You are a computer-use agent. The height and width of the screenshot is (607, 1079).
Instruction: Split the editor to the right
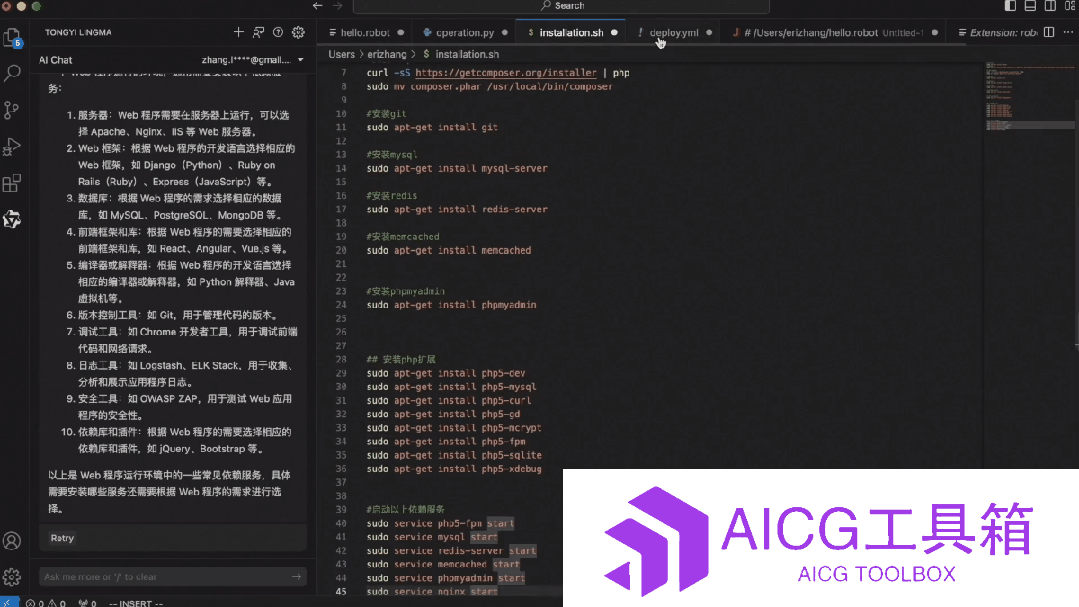coord(1049,32)
